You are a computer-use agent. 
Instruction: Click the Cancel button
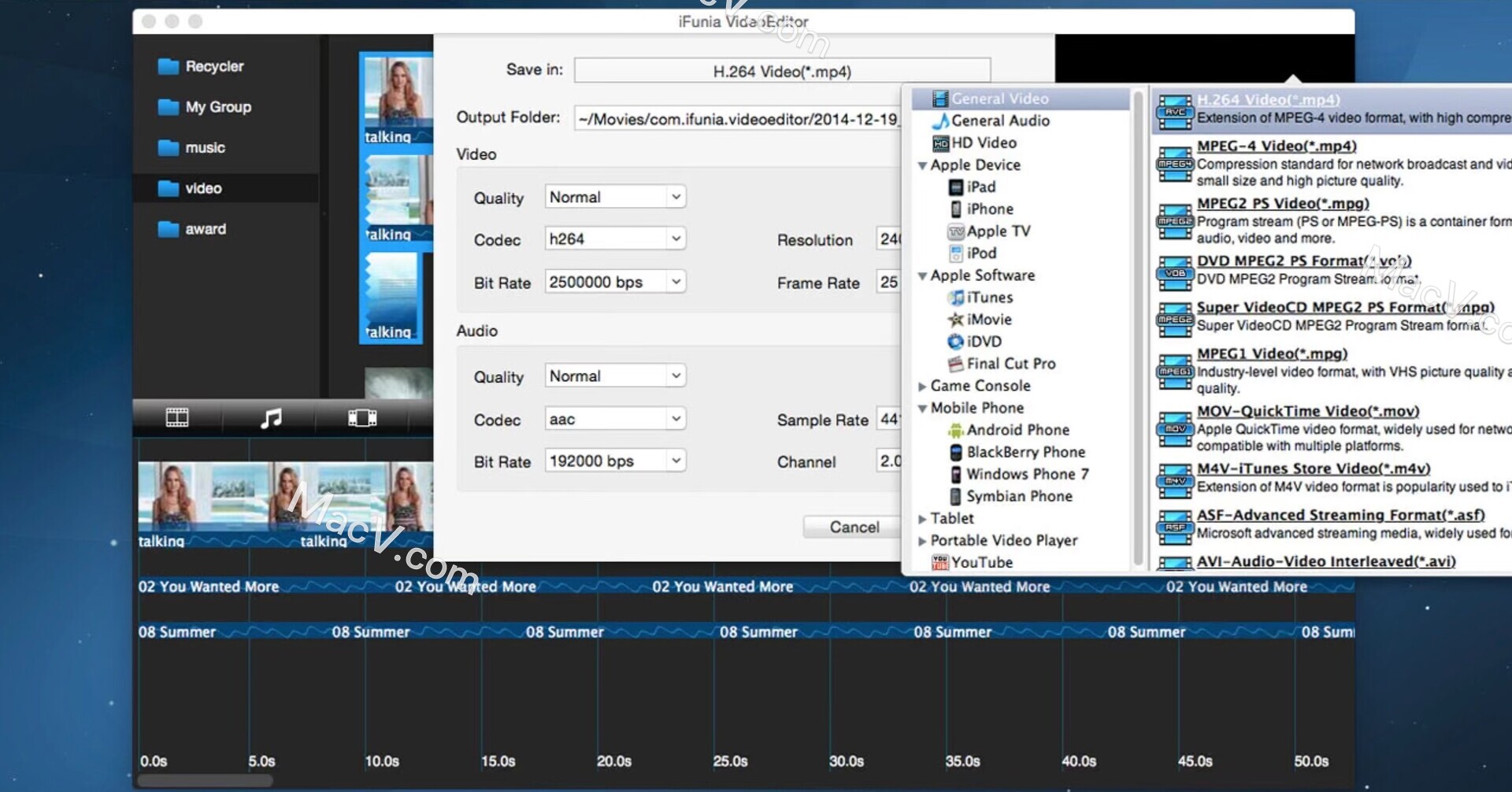pos(852,527)
